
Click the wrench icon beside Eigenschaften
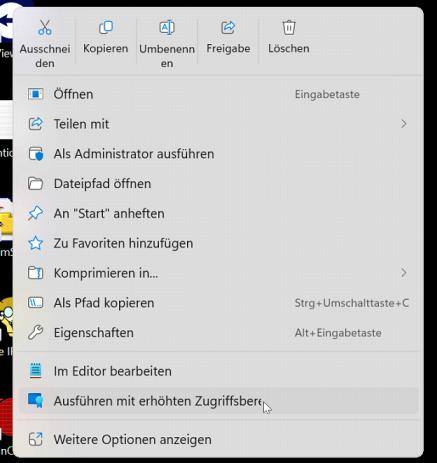pos(35,333)
